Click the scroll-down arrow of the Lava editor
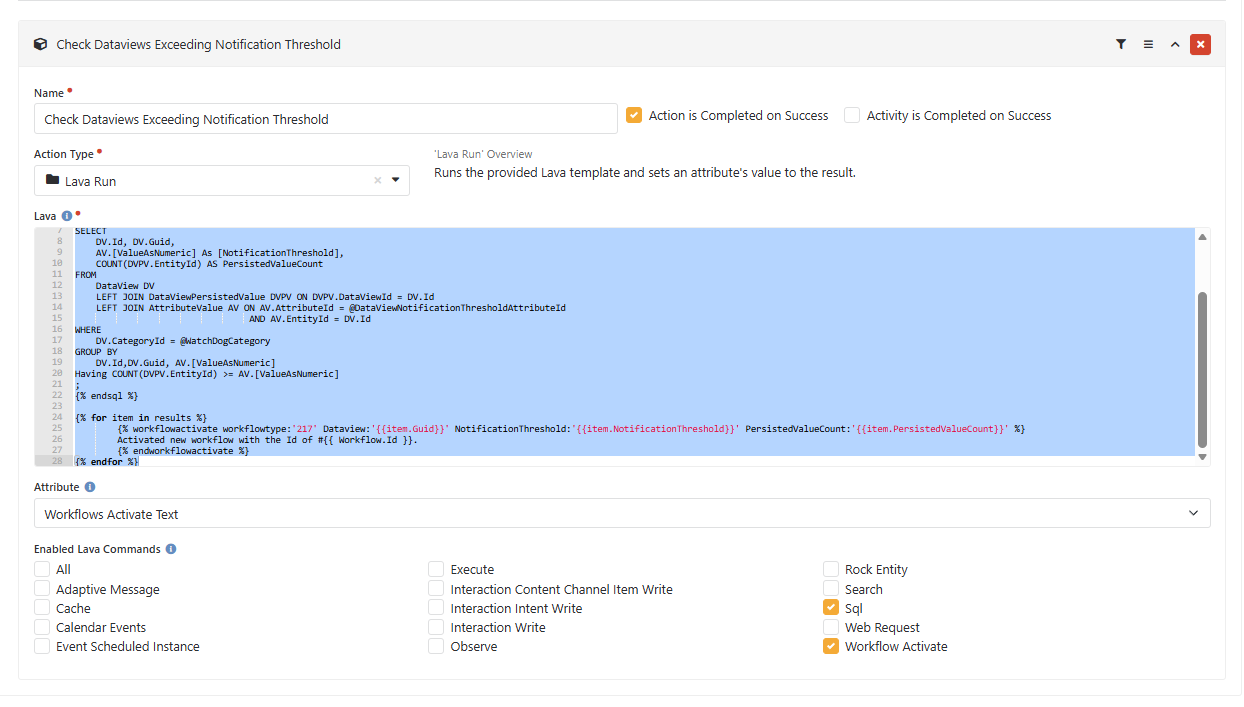This screenshot has height=707, width=1244. [x=1202, y=457]
